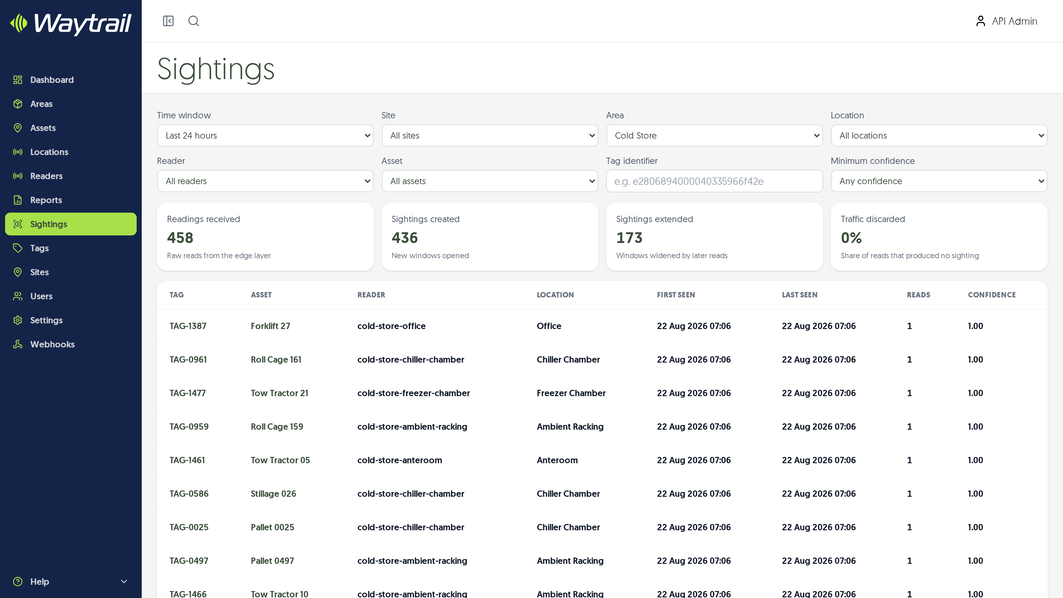
Task: Go to Reports in sidebar
Action: (x=71, y=200)
